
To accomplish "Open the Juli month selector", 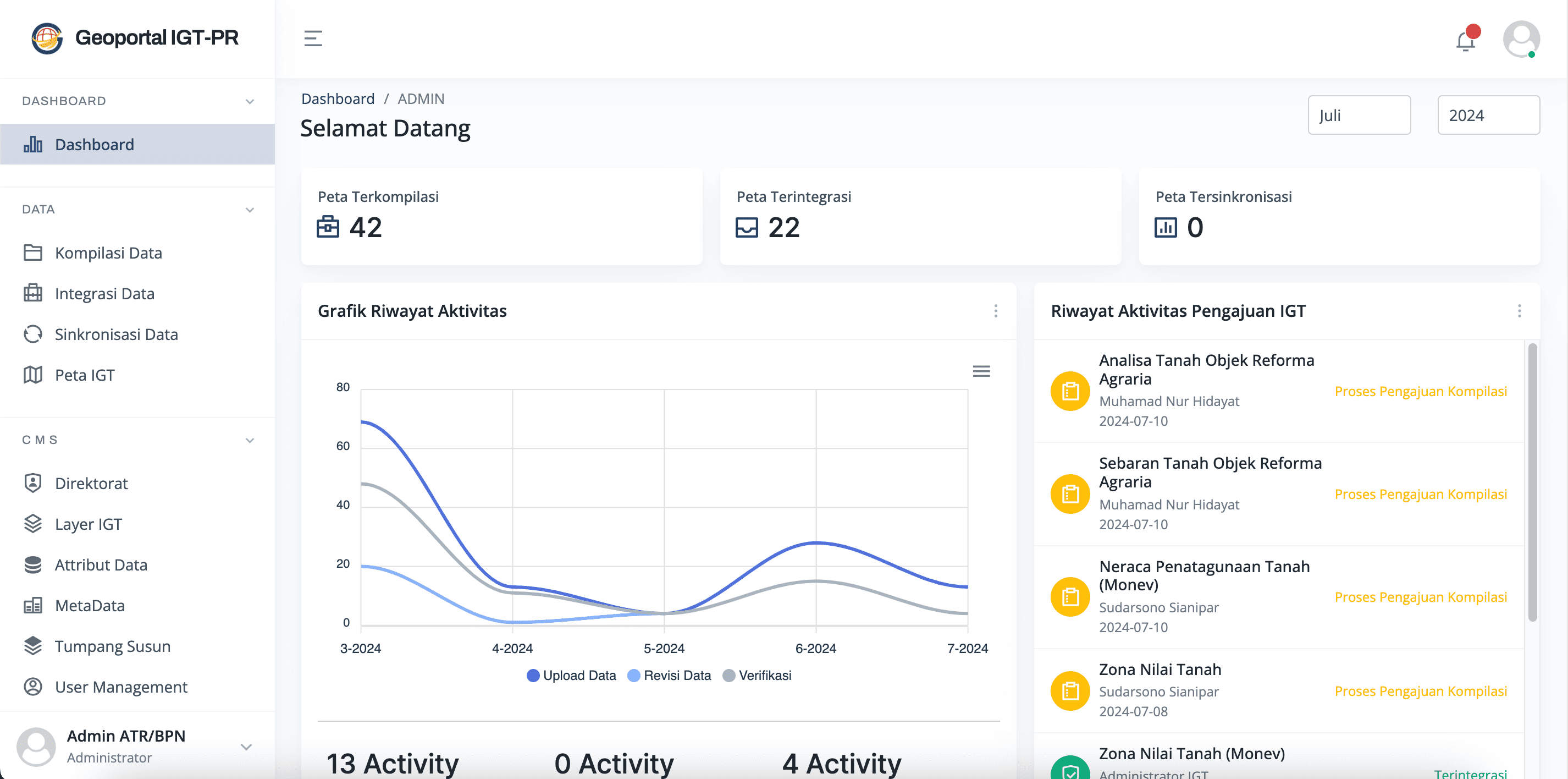I will pos(1359,115).
